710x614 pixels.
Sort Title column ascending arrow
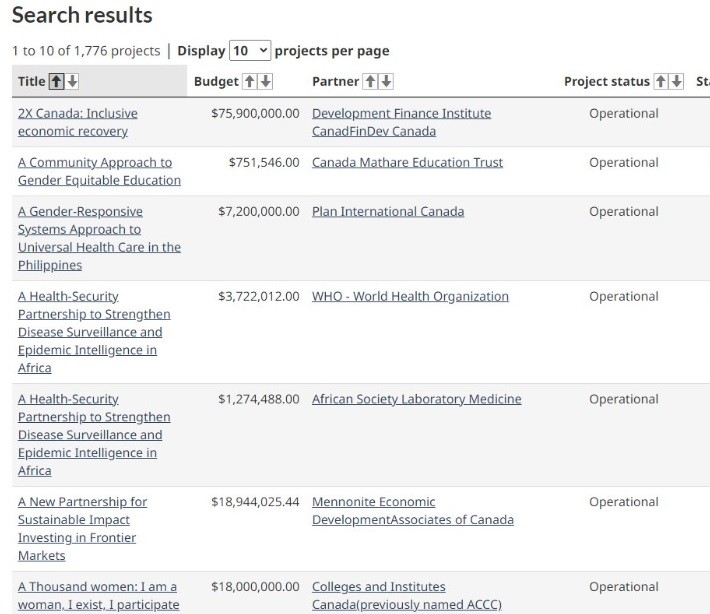[x=57, y=82]
